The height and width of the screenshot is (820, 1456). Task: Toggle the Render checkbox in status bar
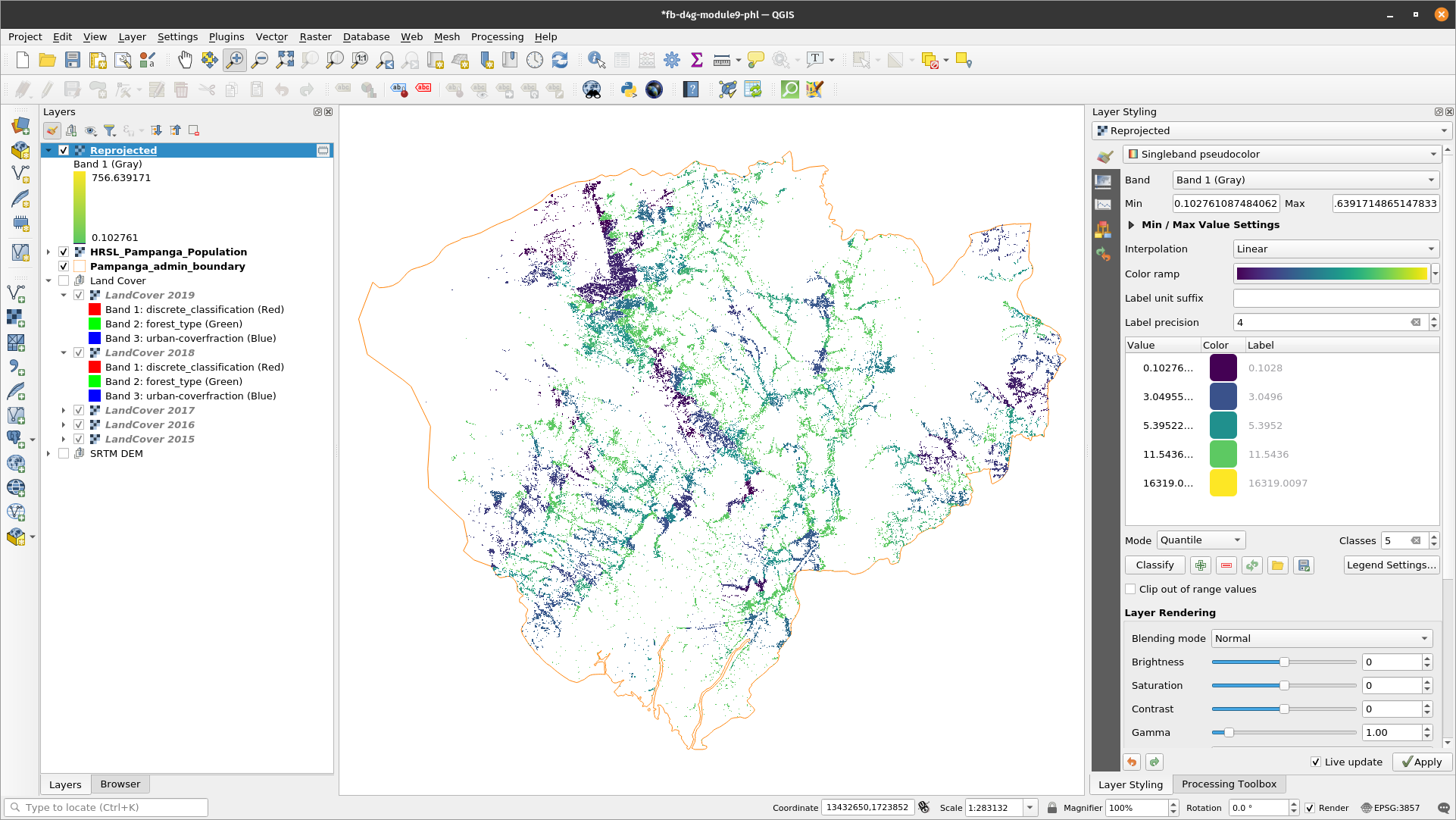1310,808
